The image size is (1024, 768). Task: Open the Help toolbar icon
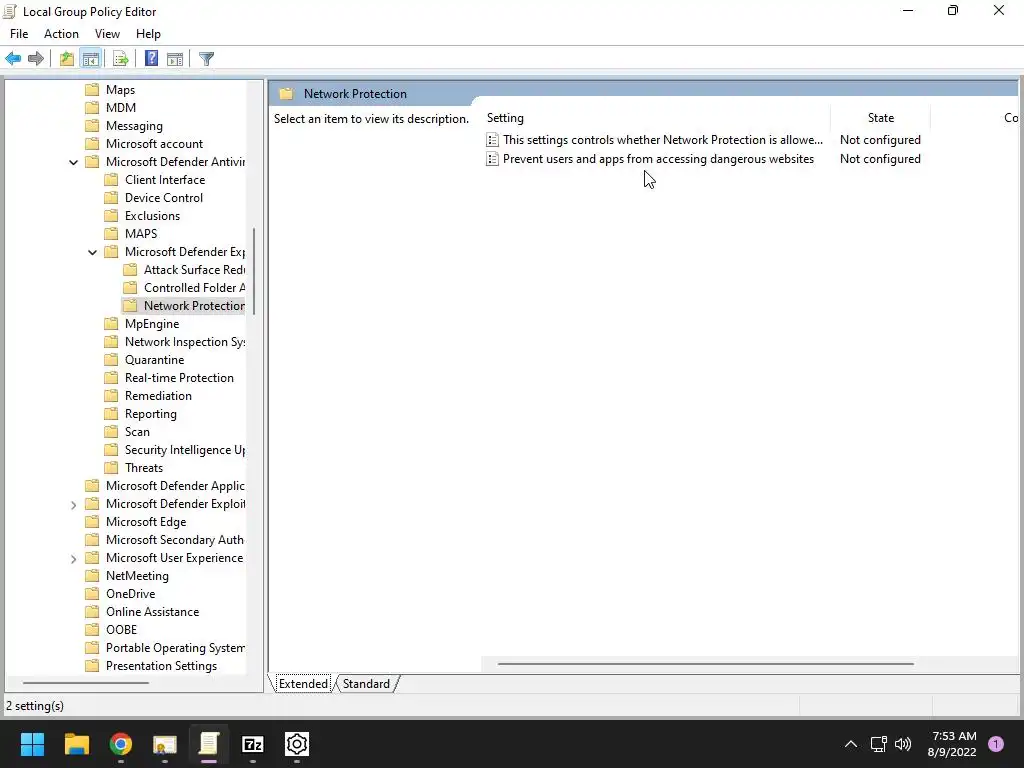pos(151,59)
